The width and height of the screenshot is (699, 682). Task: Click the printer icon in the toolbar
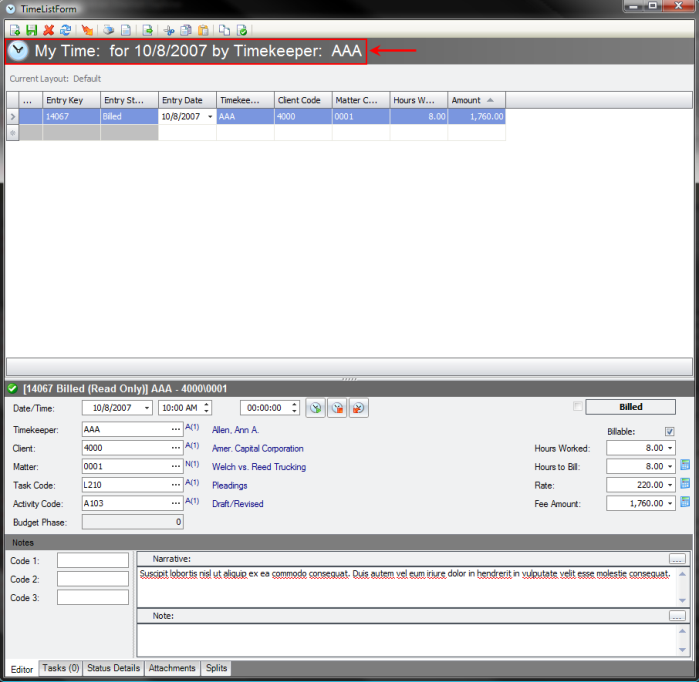[x=109, y=30]
